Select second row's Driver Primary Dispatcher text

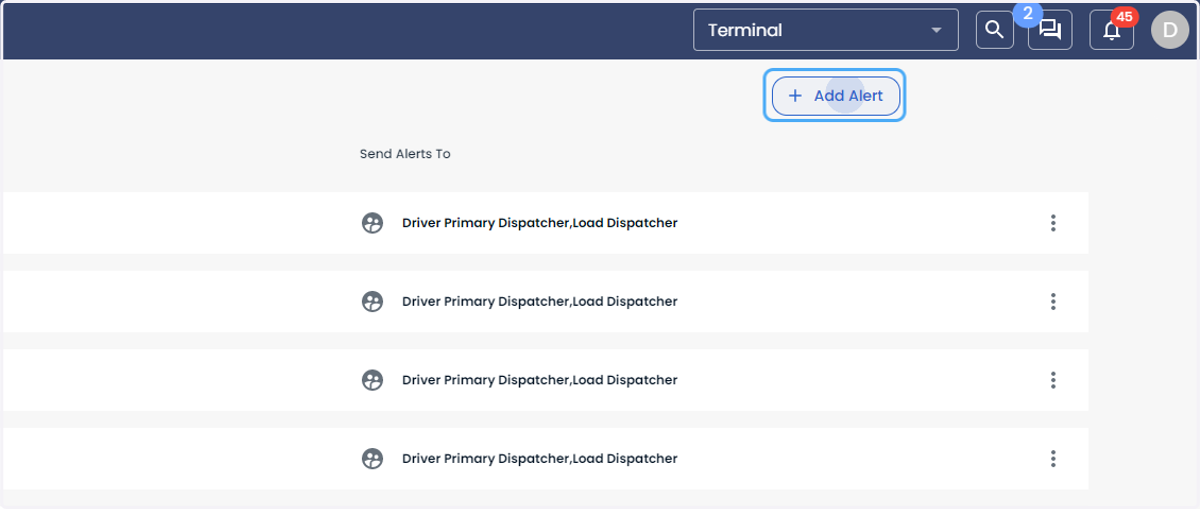pos(485,301)
